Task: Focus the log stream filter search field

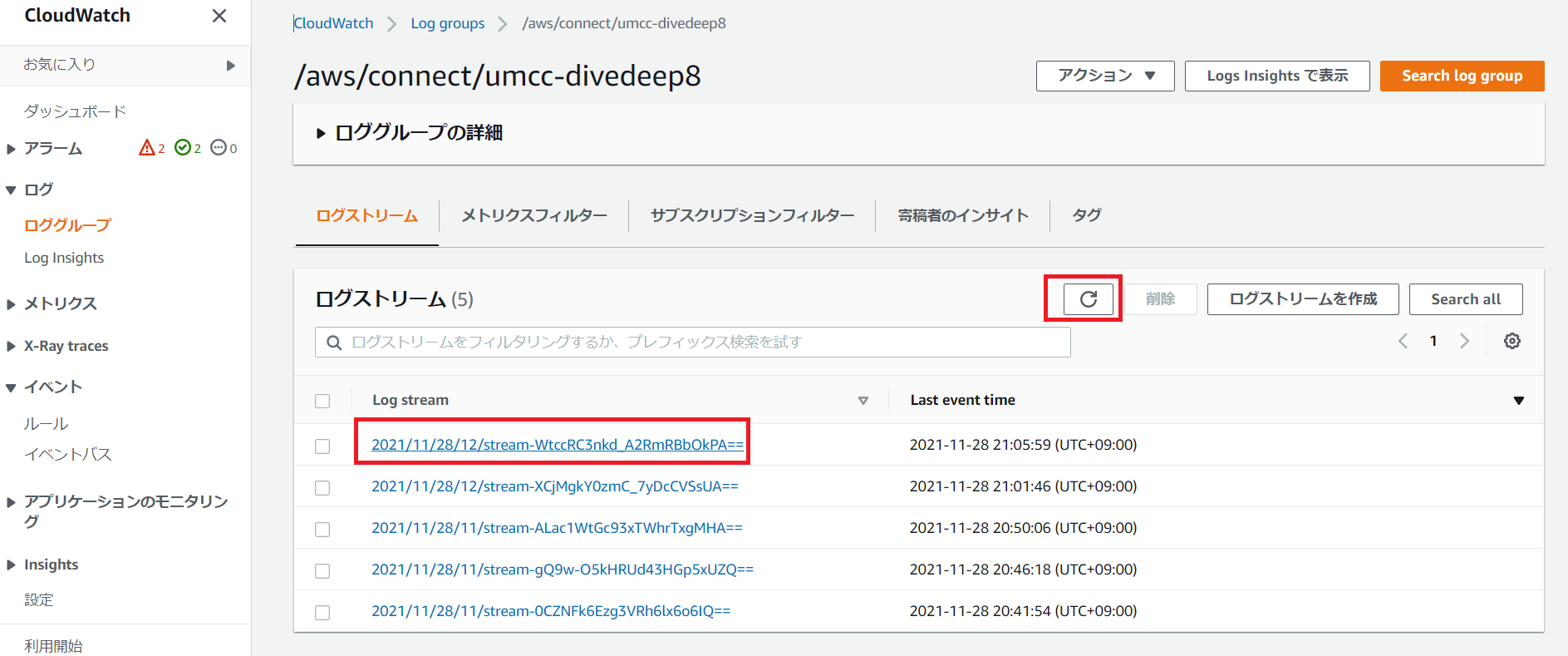Action: click(693, 342)
